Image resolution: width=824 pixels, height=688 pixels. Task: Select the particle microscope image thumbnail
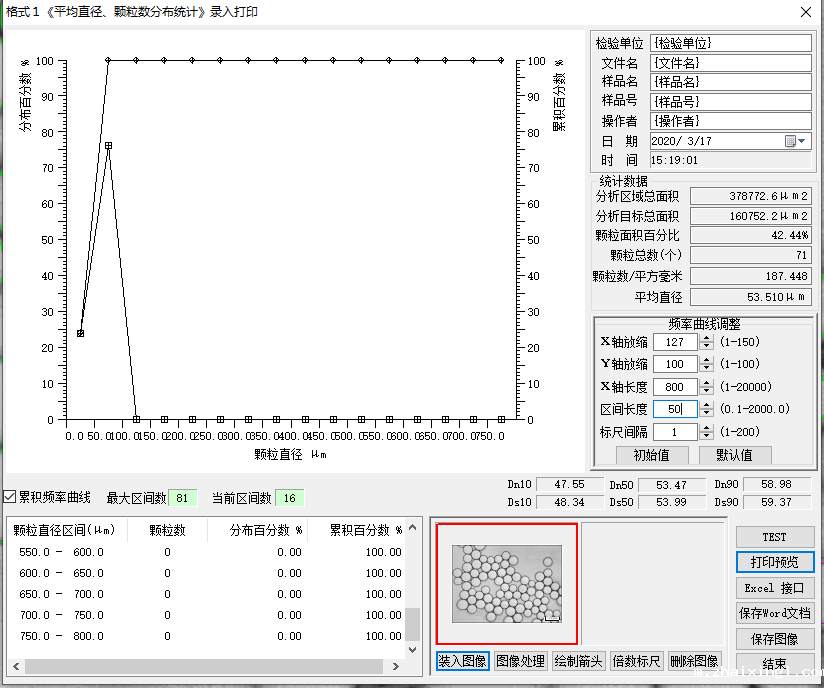506,583
